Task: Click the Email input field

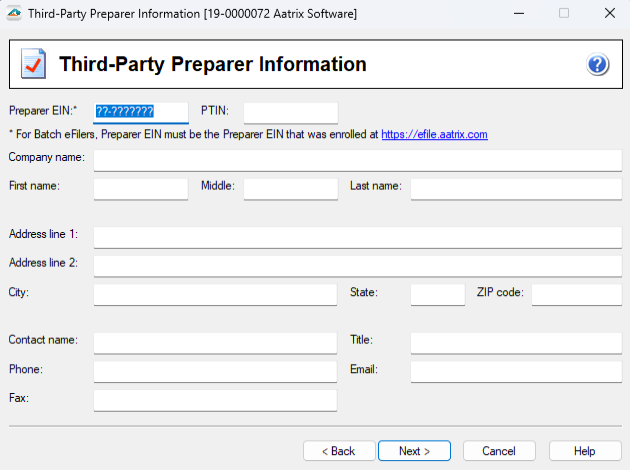Action: (515, 371)
